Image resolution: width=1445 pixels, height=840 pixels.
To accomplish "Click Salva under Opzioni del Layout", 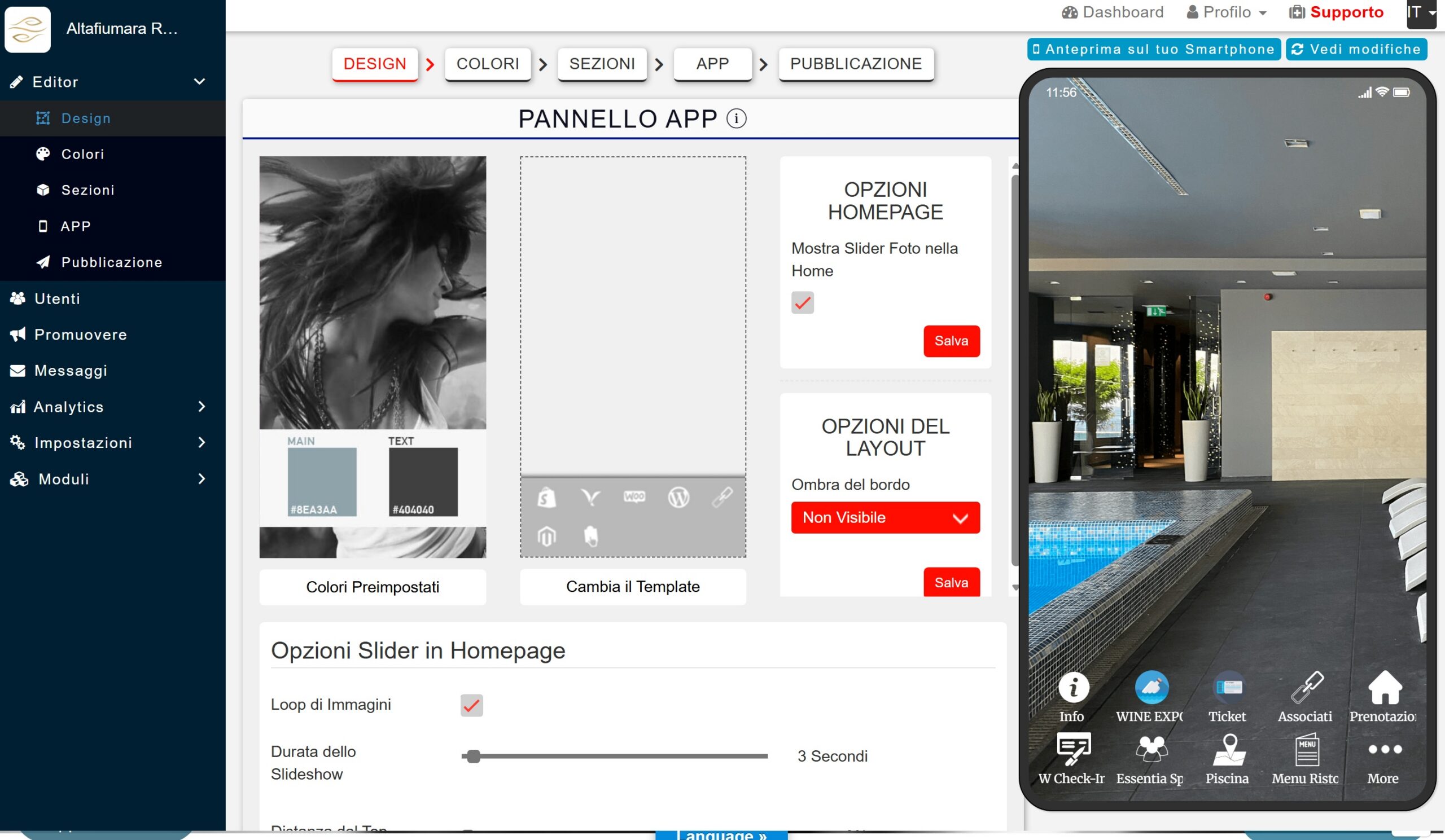I will [951, 582].
